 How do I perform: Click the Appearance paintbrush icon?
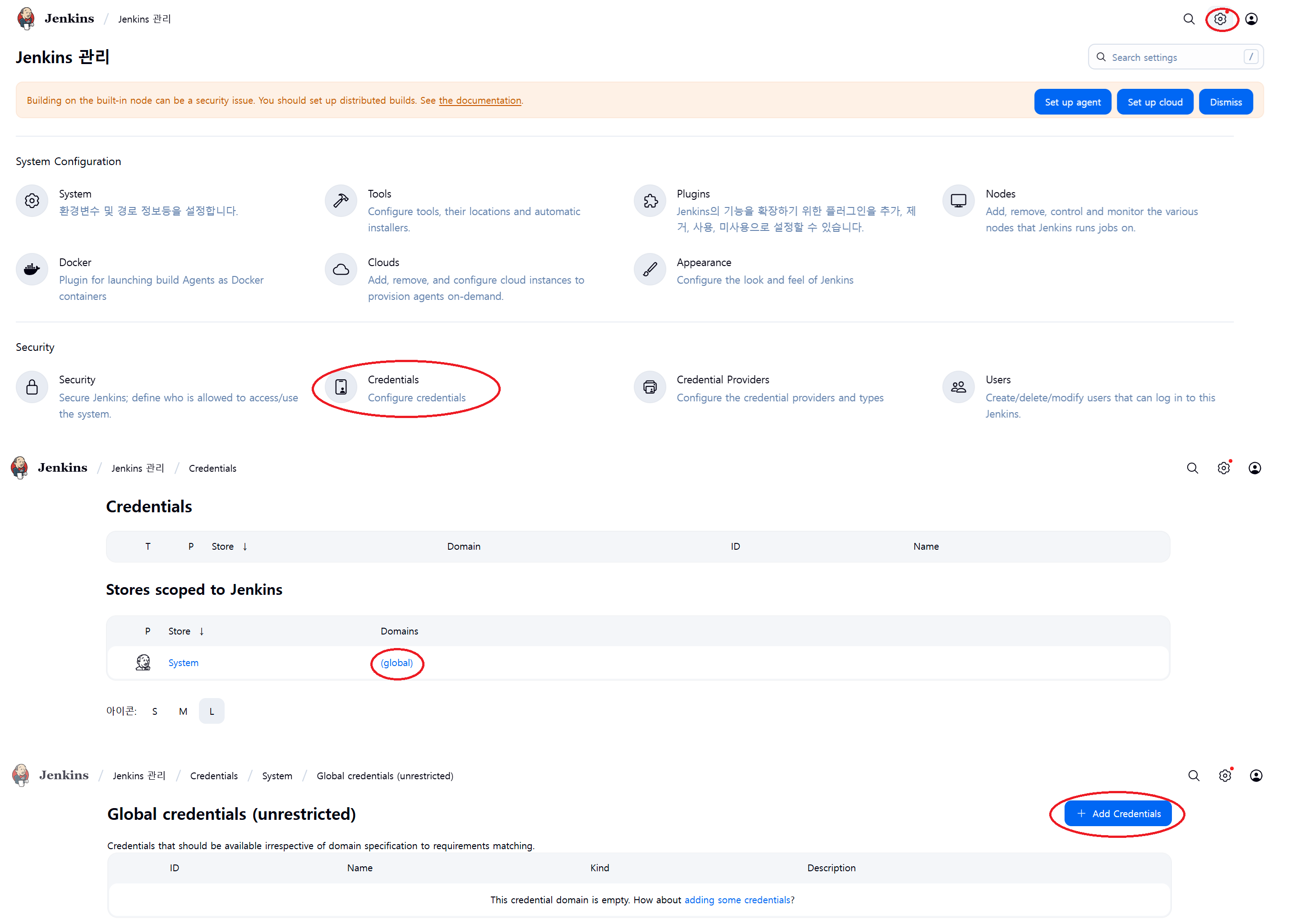pyautogui.click(x=650, y=269)
